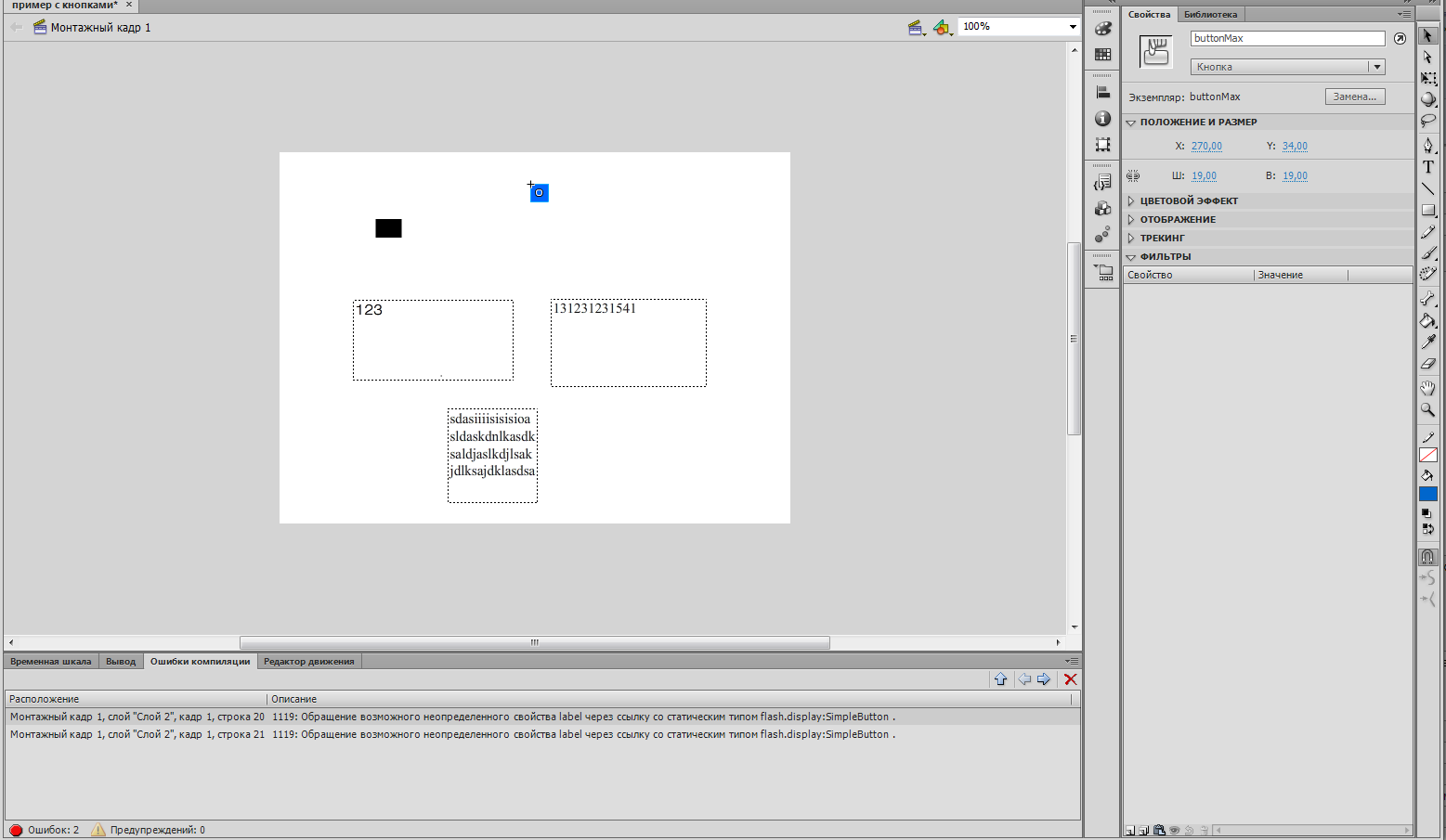Switch to the Библиотека tab
This screenshot has width=1446, height=840.
pos(1210,14)
